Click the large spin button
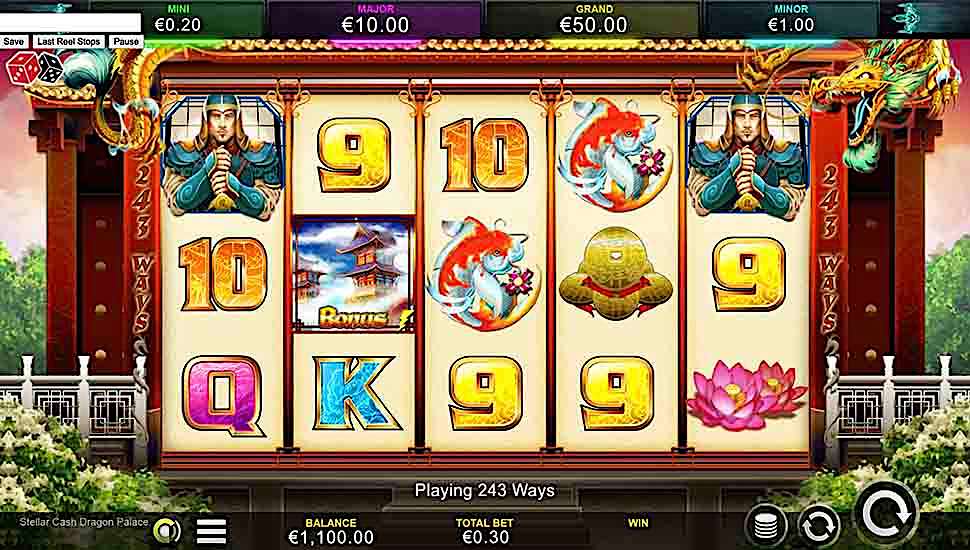Image resolution: width=970 pixels, height=550 pixels. pos(886,514)
